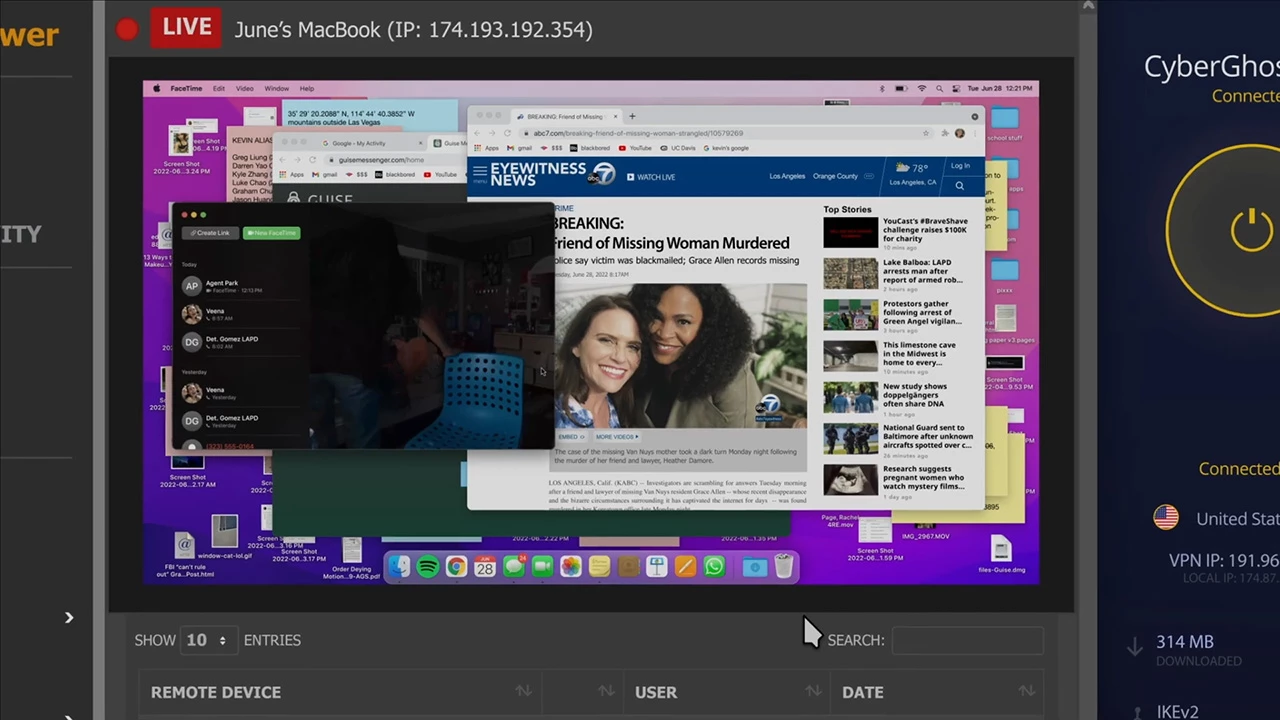Open National Guard sent to Baltimore story
Image resolution: width=1280 pixels, height=720 pixels.
coord(896,439)
